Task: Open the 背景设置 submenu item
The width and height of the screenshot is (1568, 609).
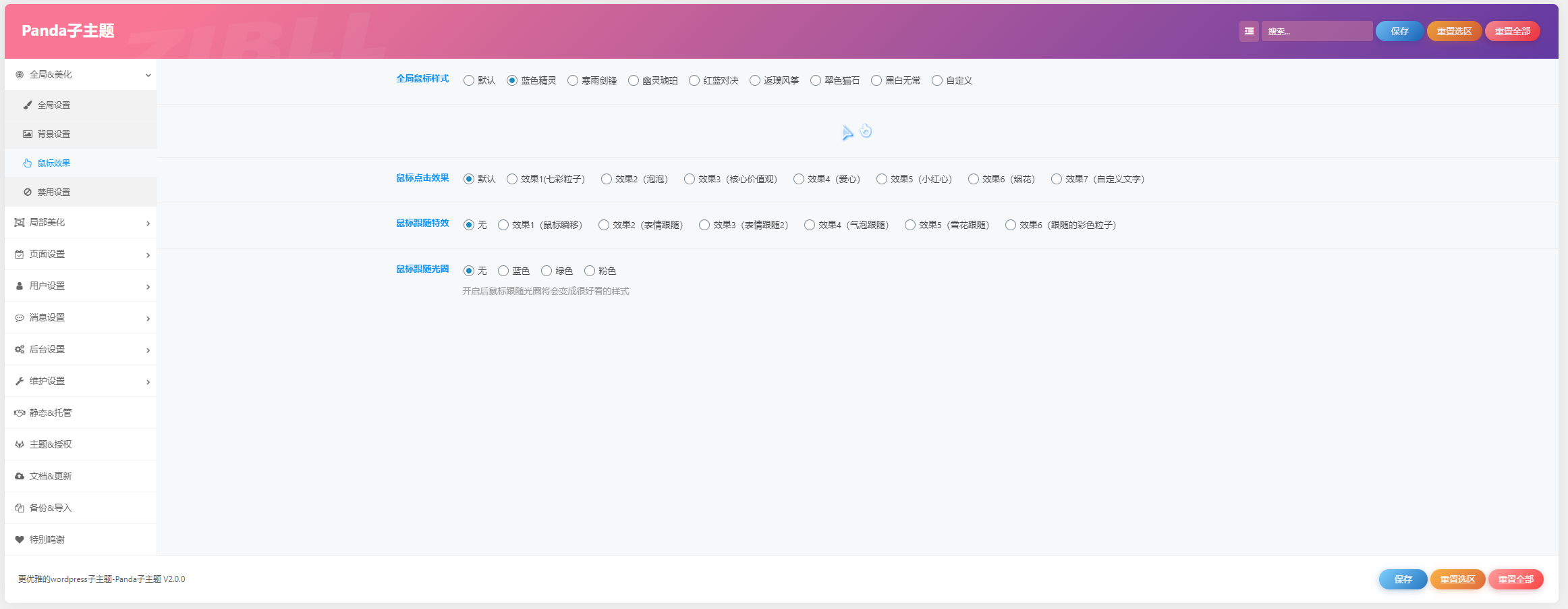Action: (x=81, y=134)
